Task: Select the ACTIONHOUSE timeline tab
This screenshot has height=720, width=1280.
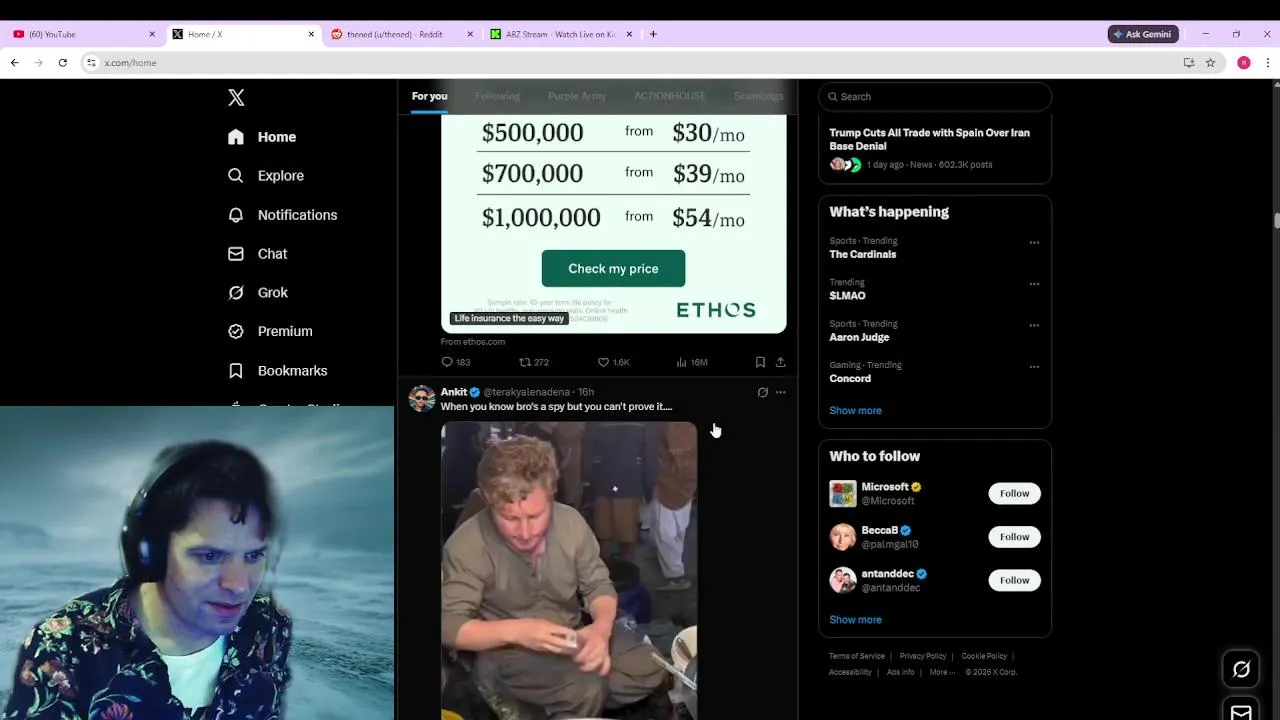Action: point(670,96)
